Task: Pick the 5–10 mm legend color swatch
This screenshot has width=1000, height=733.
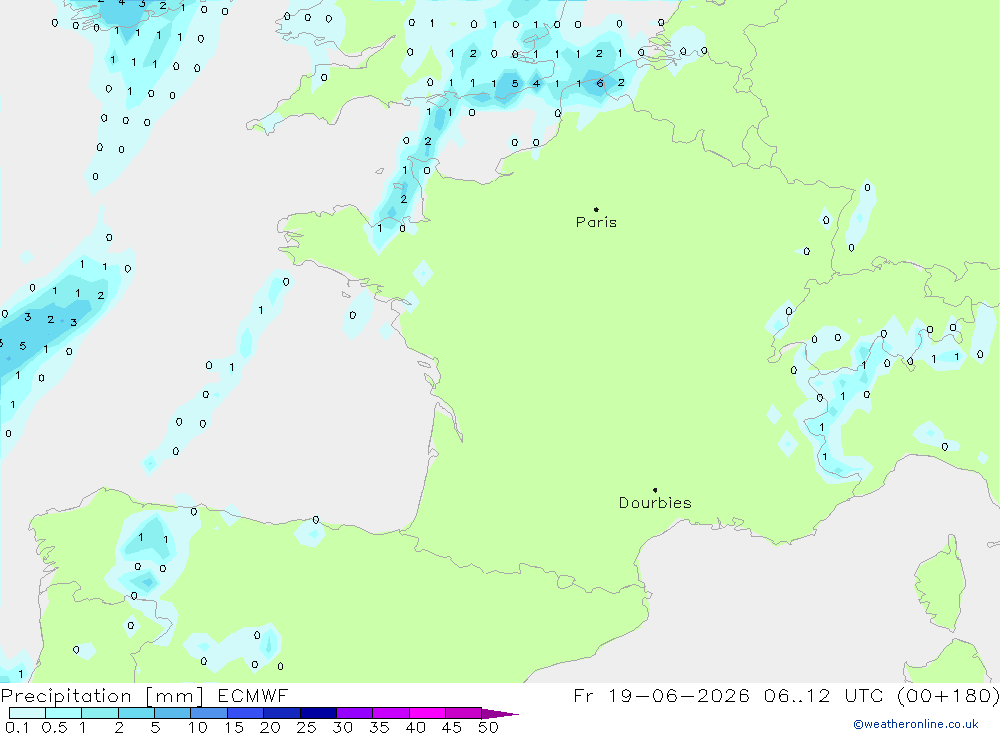Action: [x=173, y=713]
